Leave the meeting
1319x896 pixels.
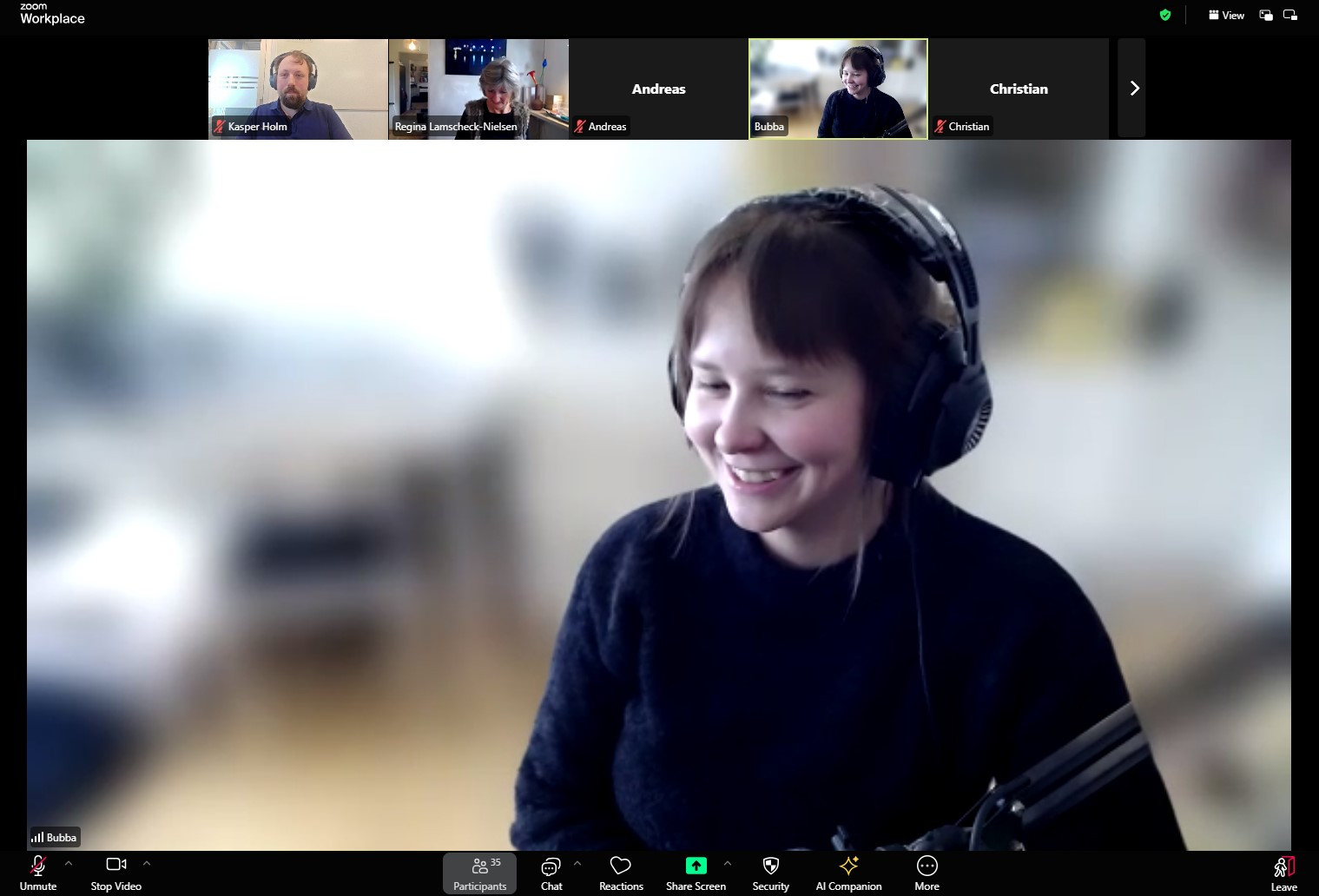coord(1283,873)
